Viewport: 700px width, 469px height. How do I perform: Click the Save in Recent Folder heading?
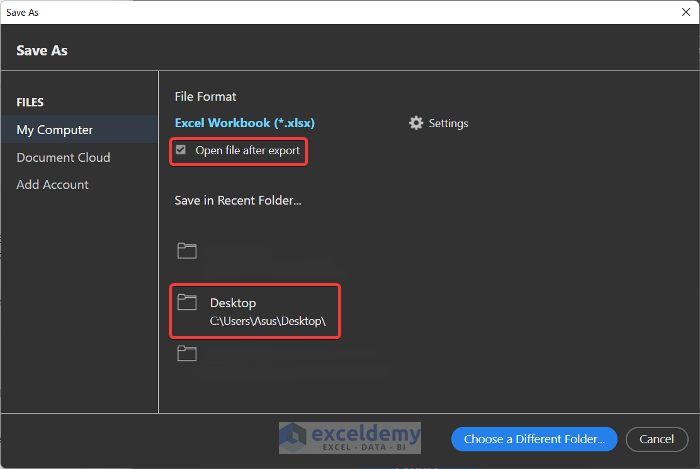(238, 200)
